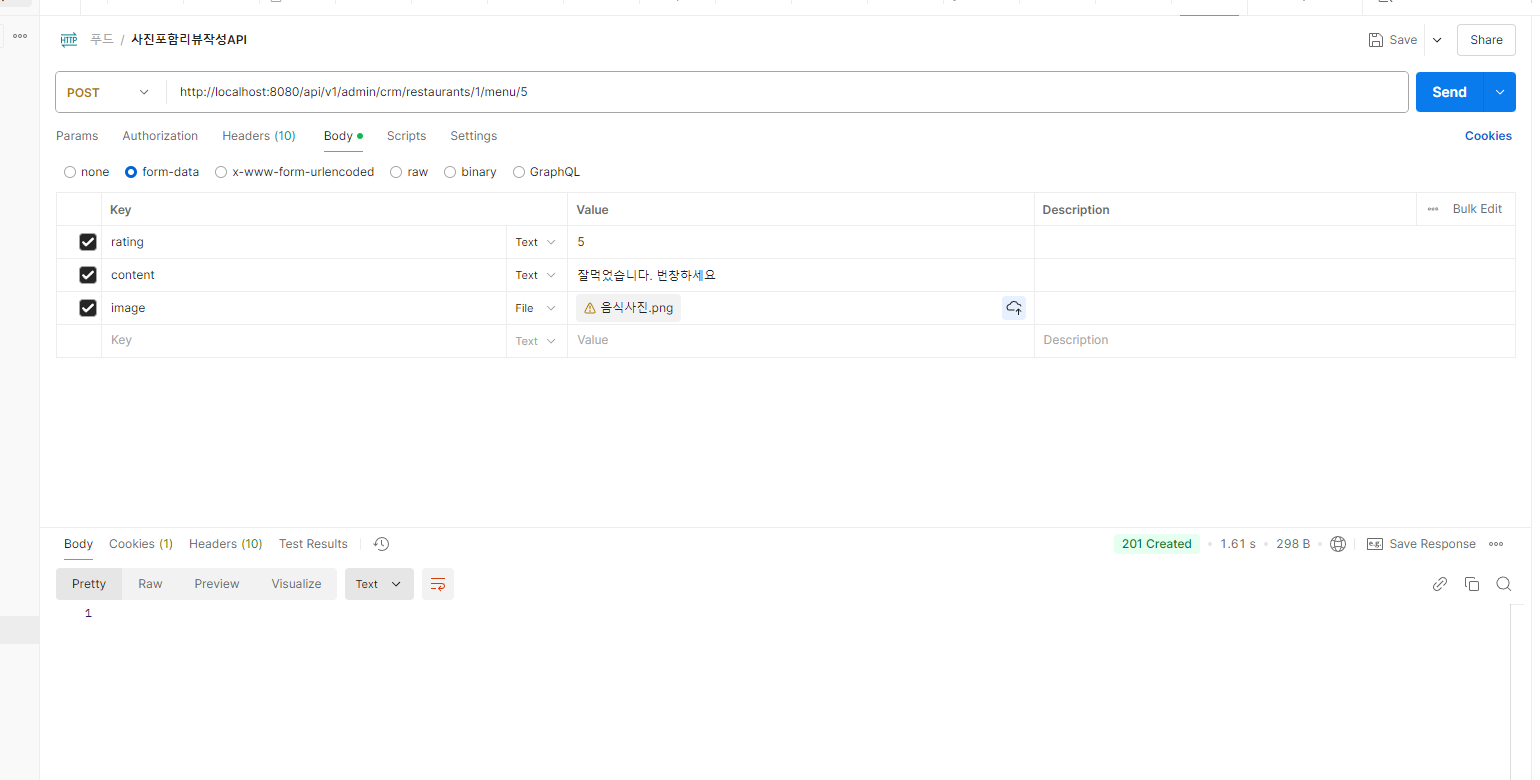Open the response format Text dropdown
The image size is (1540, 780).
pos(379,584)
